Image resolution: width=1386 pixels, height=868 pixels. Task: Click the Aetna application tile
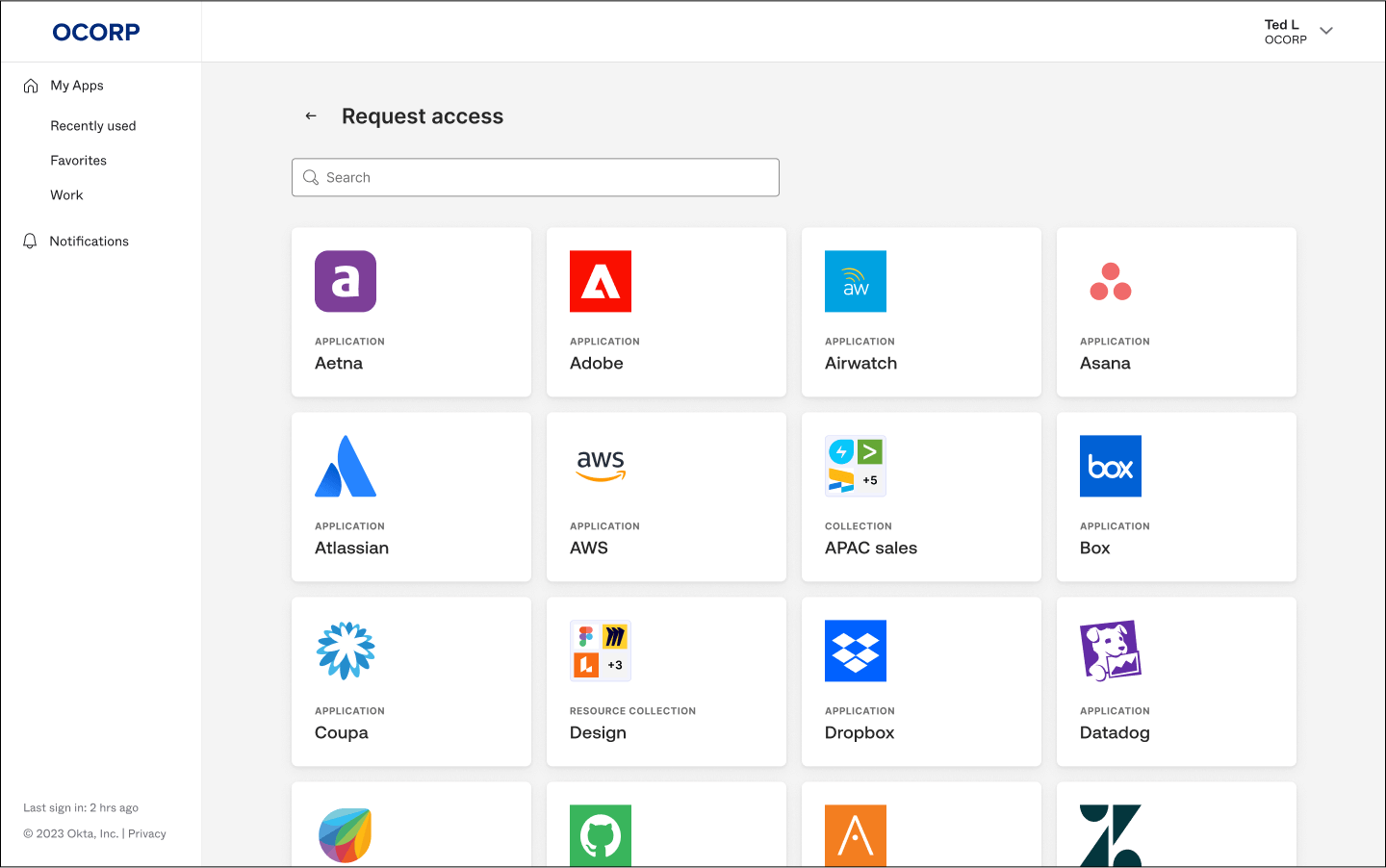click(x=411, y=312)
